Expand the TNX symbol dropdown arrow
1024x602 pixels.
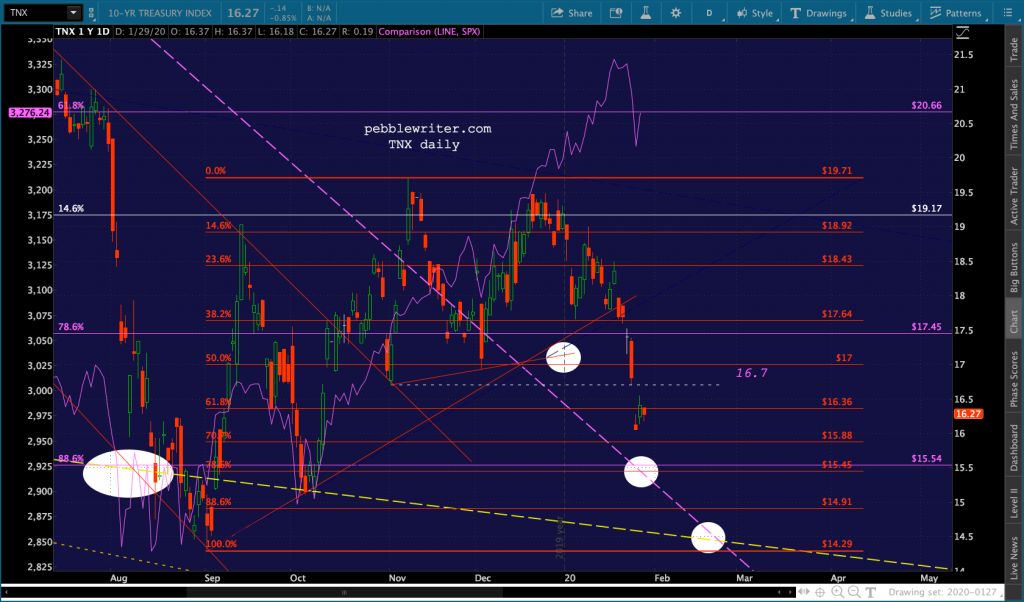[74, 12]
